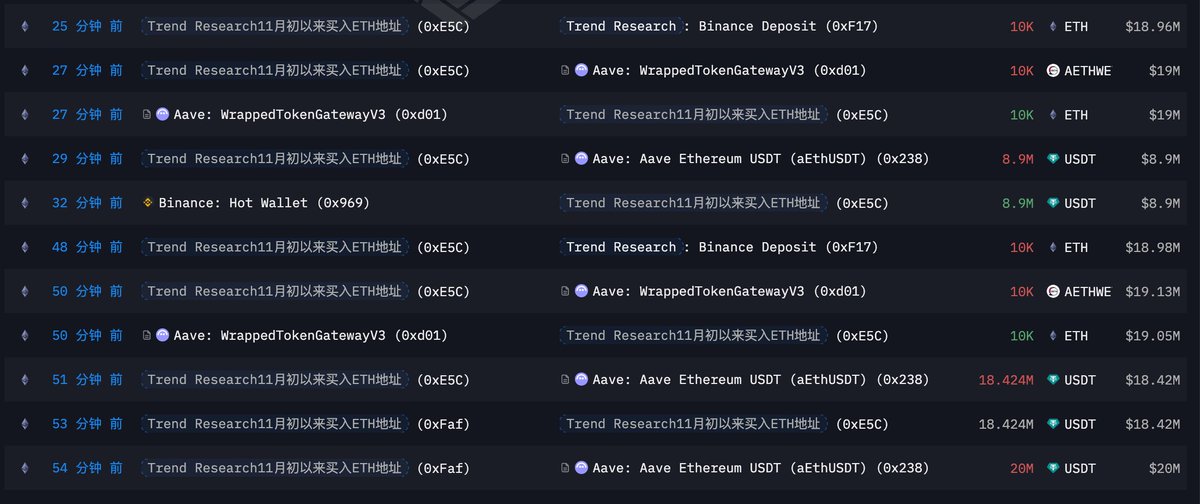Click the red 8.9M amount in 29 分钟前 row

(1018, 159)
